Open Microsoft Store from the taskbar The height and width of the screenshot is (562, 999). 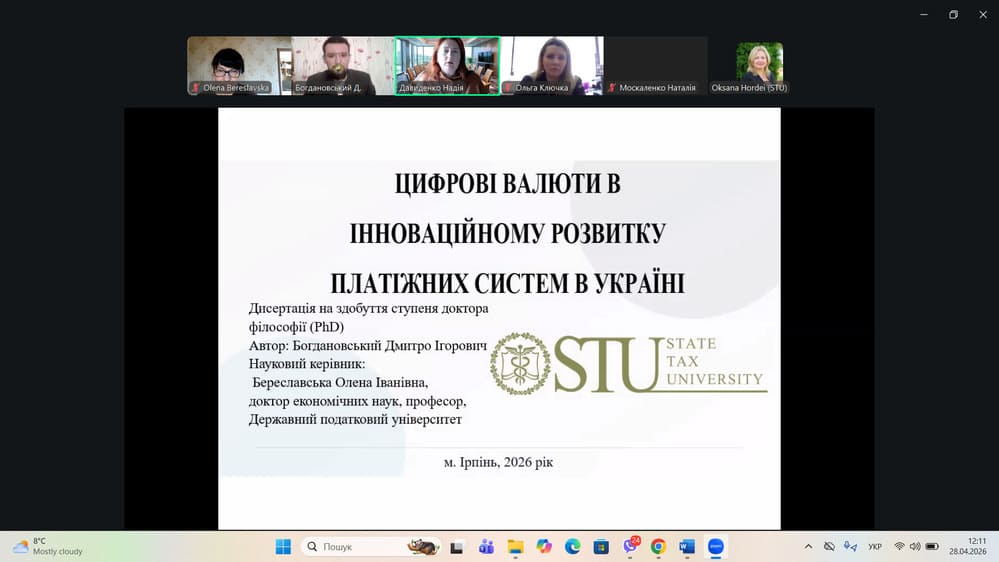click(601, 547)
